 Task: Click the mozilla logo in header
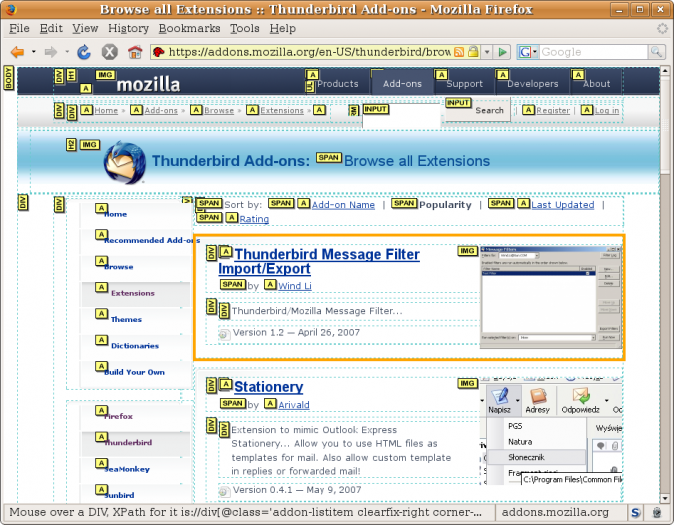[x=148, y=84]
